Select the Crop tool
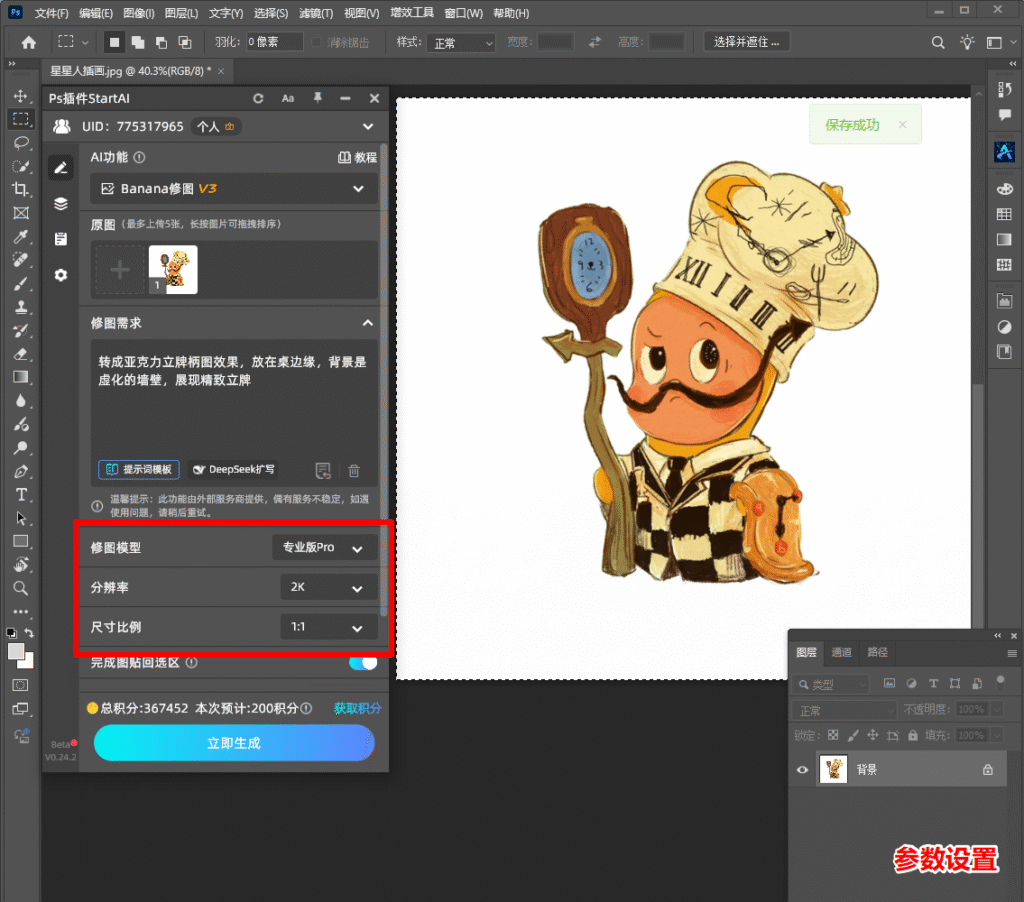This screenshot has width=1024, height=902. point(21,189)
